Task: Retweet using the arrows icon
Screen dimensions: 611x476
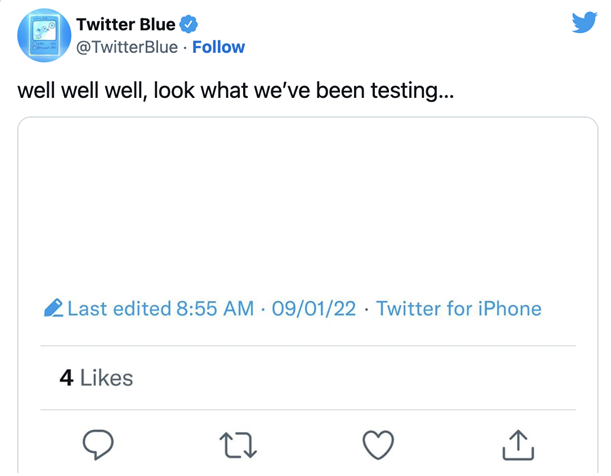Action: coord(238,444)
